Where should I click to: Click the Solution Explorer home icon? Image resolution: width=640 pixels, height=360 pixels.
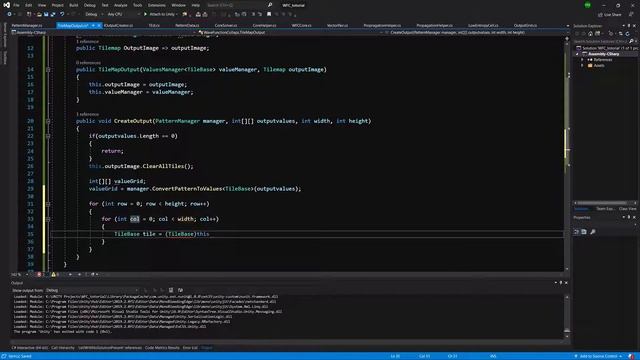(x=590, y=33)
